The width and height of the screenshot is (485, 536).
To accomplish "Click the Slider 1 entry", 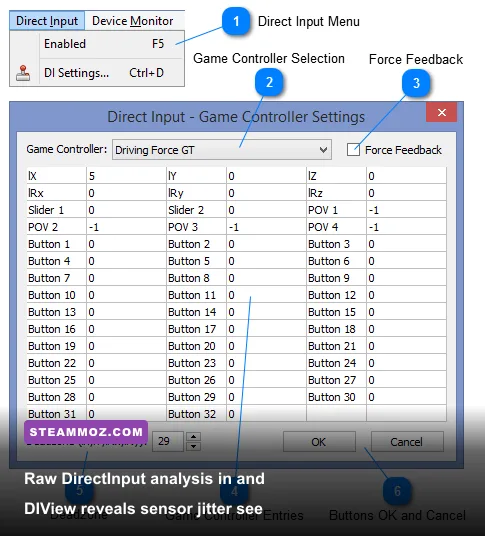I will point(56,210).
